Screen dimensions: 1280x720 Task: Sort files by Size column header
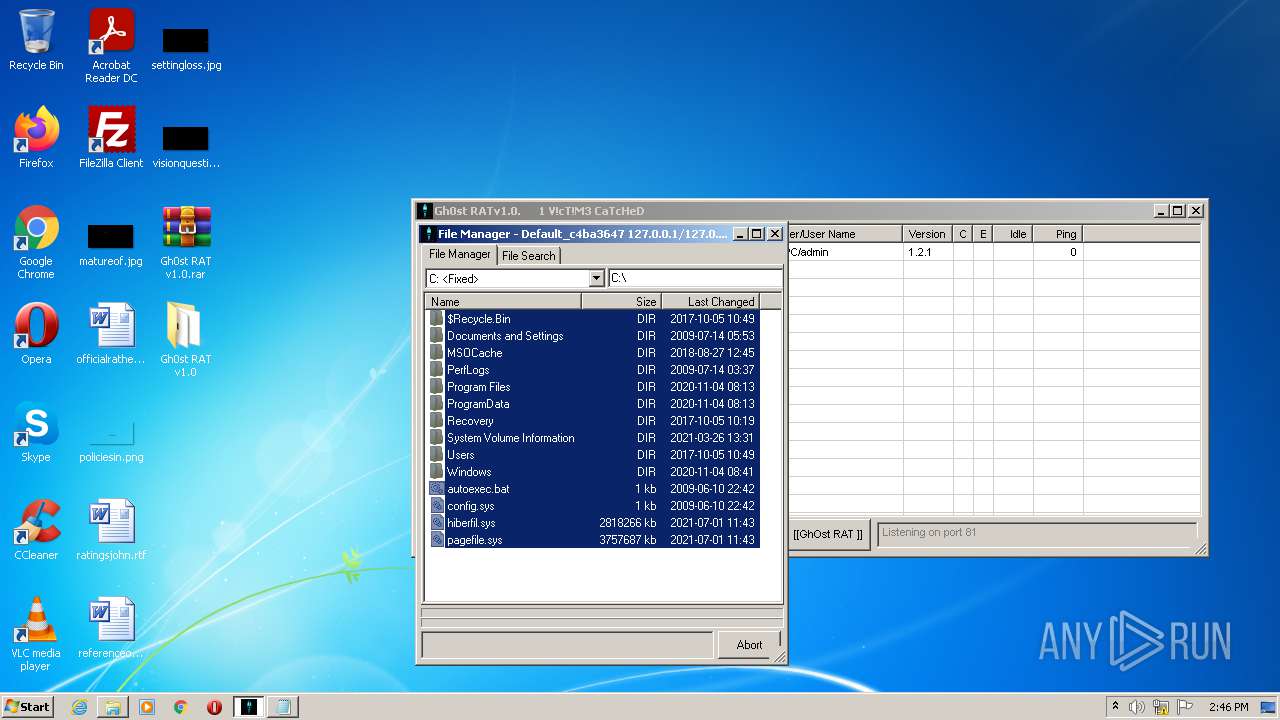[621, 301]
